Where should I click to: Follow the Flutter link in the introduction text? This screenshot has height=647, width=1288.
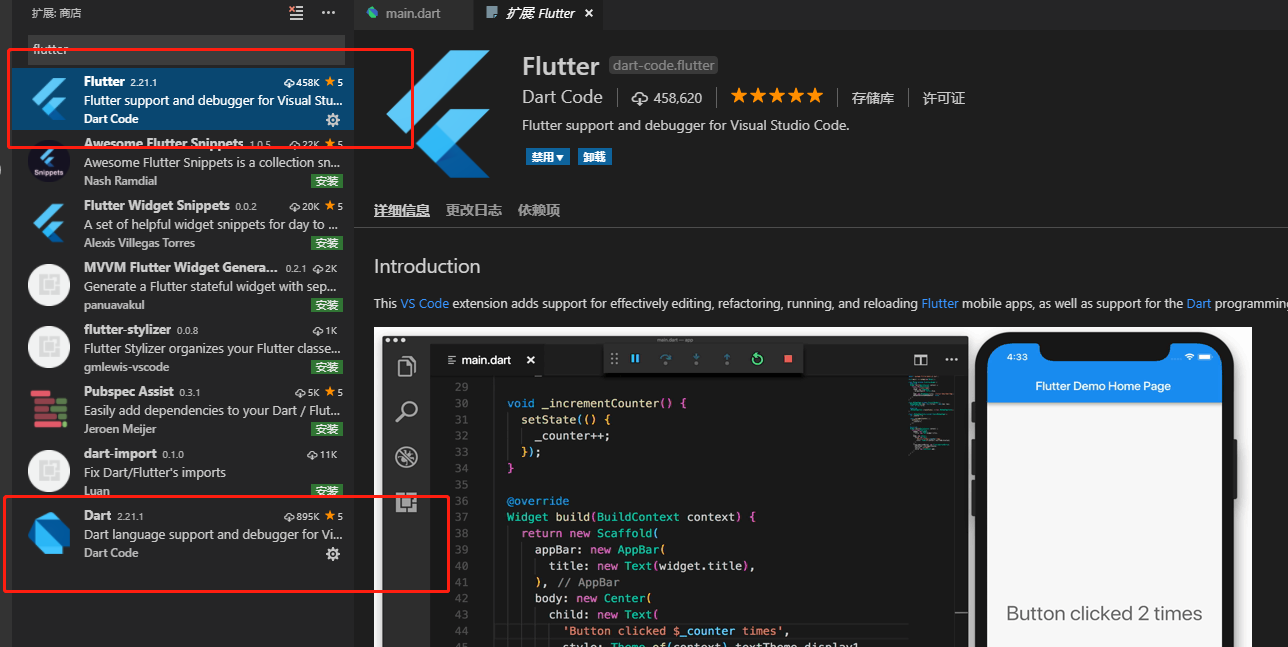coord(940,303)
